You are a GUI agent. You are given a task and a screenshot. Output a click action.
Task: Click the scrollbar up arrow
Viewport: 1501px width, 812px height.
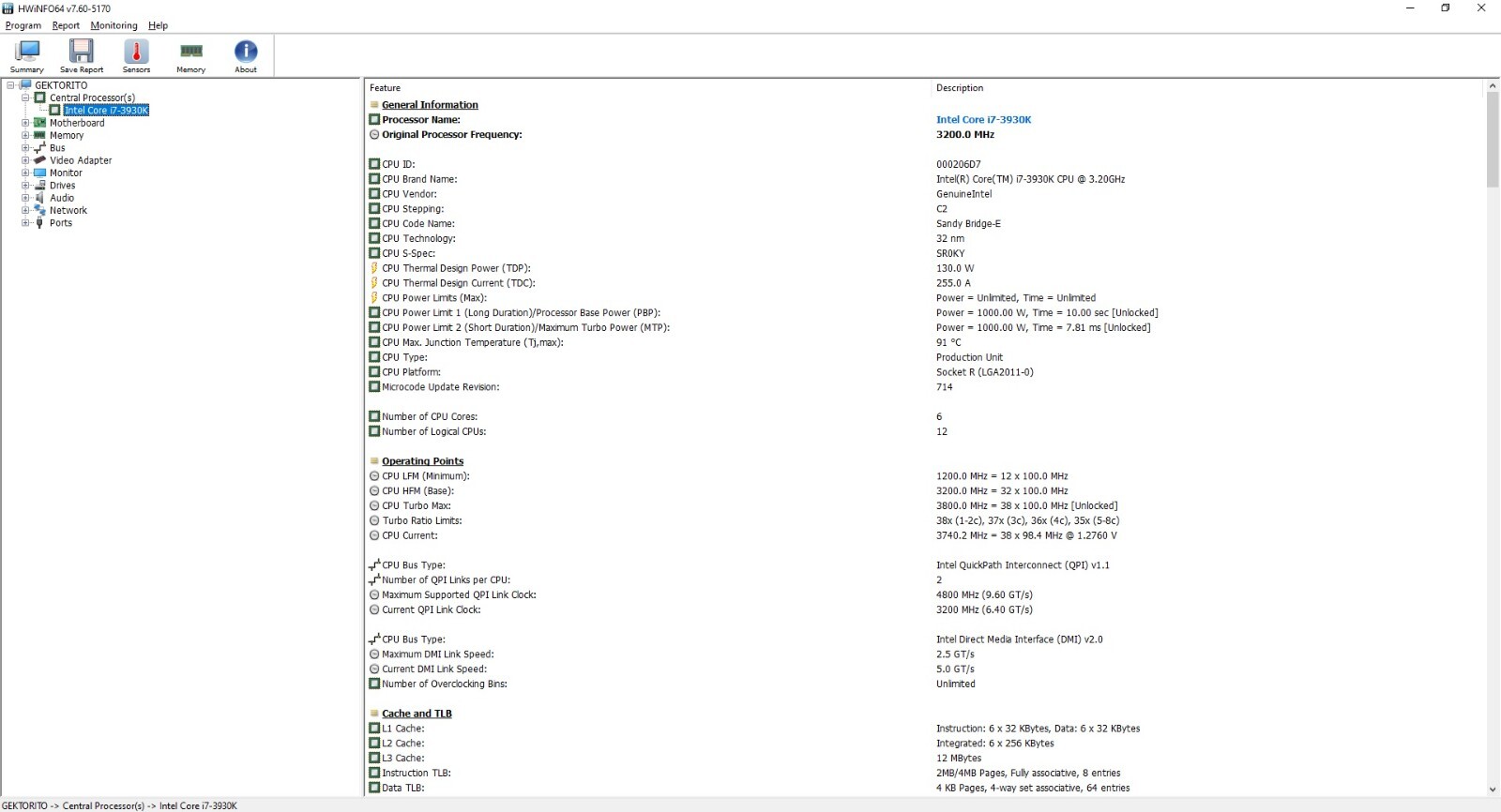tap(1493, 86)
